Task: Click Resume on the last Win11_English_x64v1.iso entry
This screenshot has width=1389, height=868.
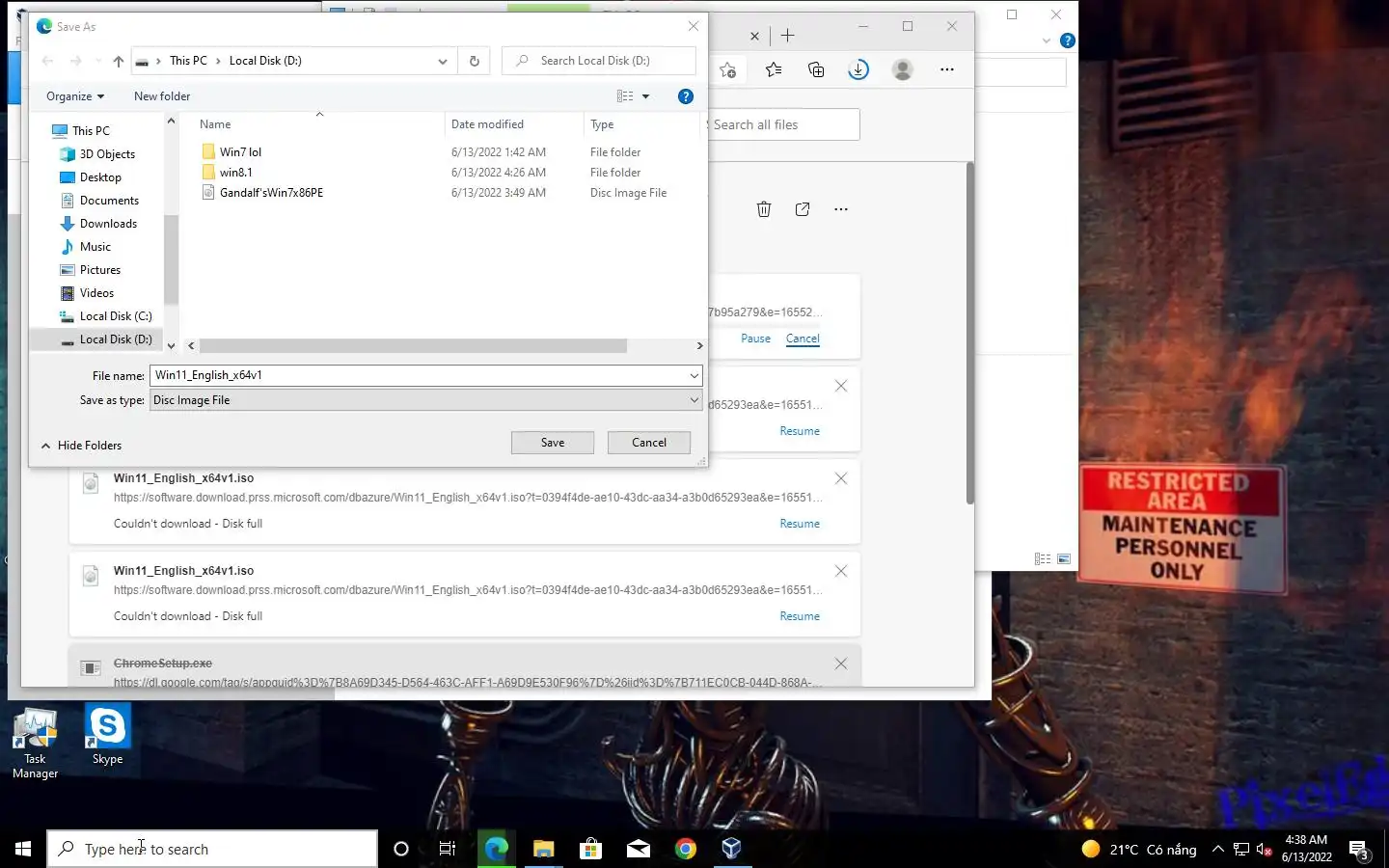Action: (800, 616)
